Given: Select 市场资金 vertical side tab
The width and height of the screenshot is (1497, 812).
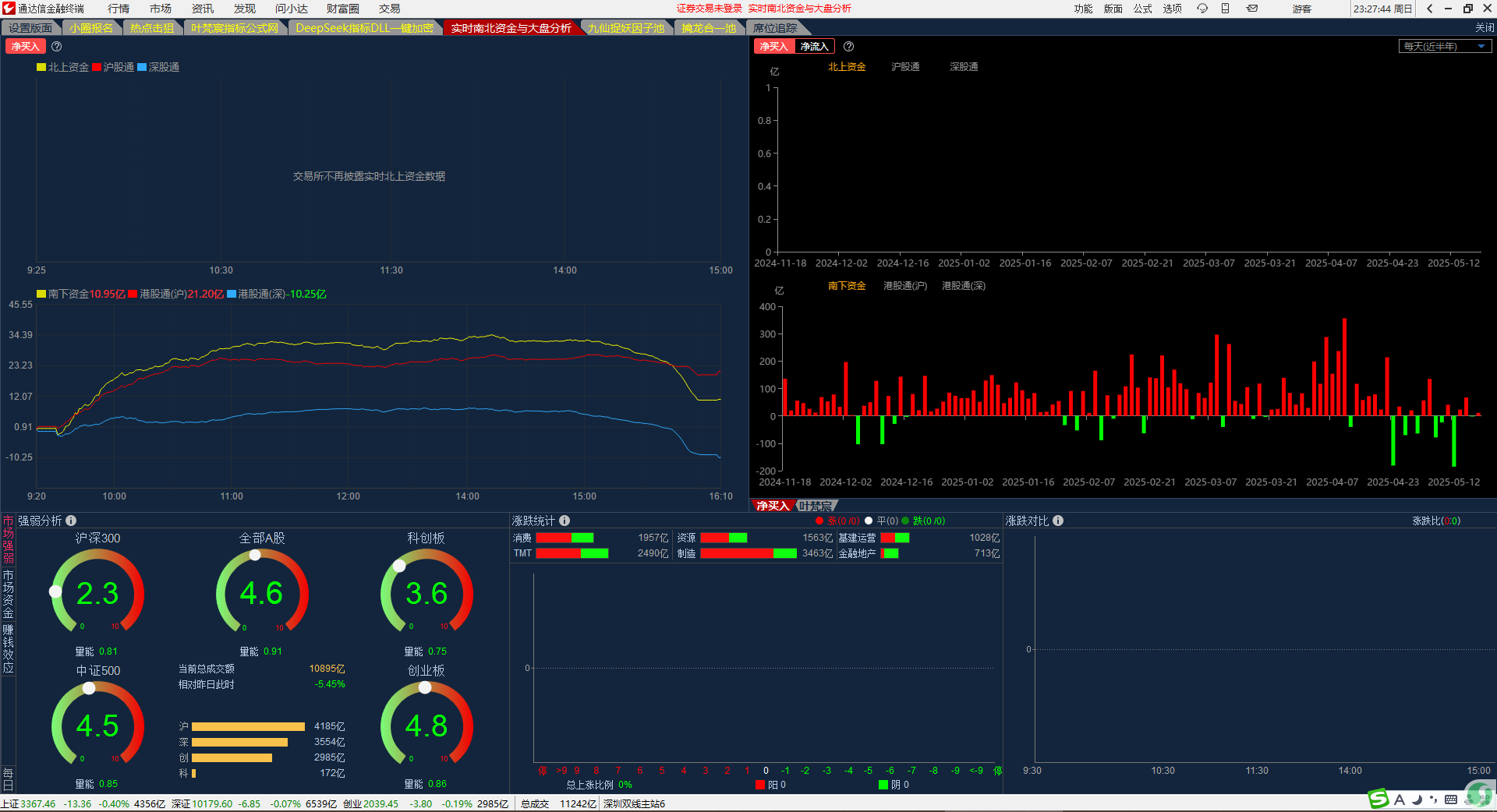Looking at the screenshot, I should click(8, 594).
